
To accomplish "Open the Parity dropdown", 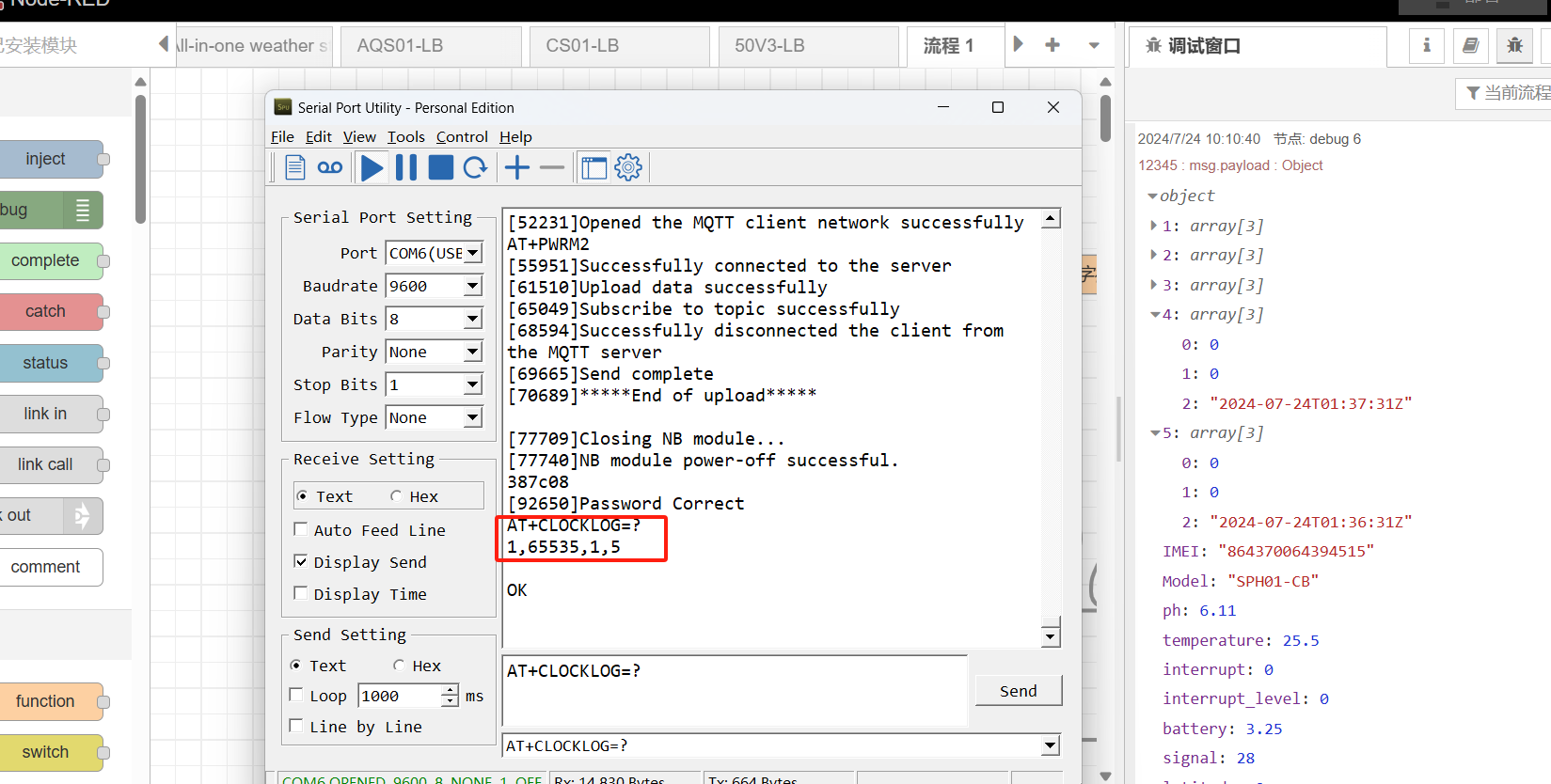I will pos(472,352).
